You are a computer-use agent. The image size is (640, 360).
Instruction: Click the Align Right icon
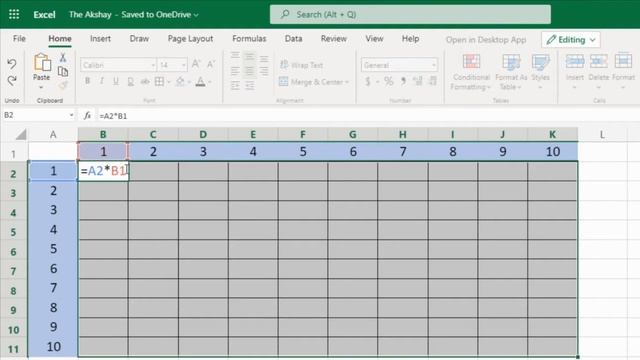tap(264, 71)
